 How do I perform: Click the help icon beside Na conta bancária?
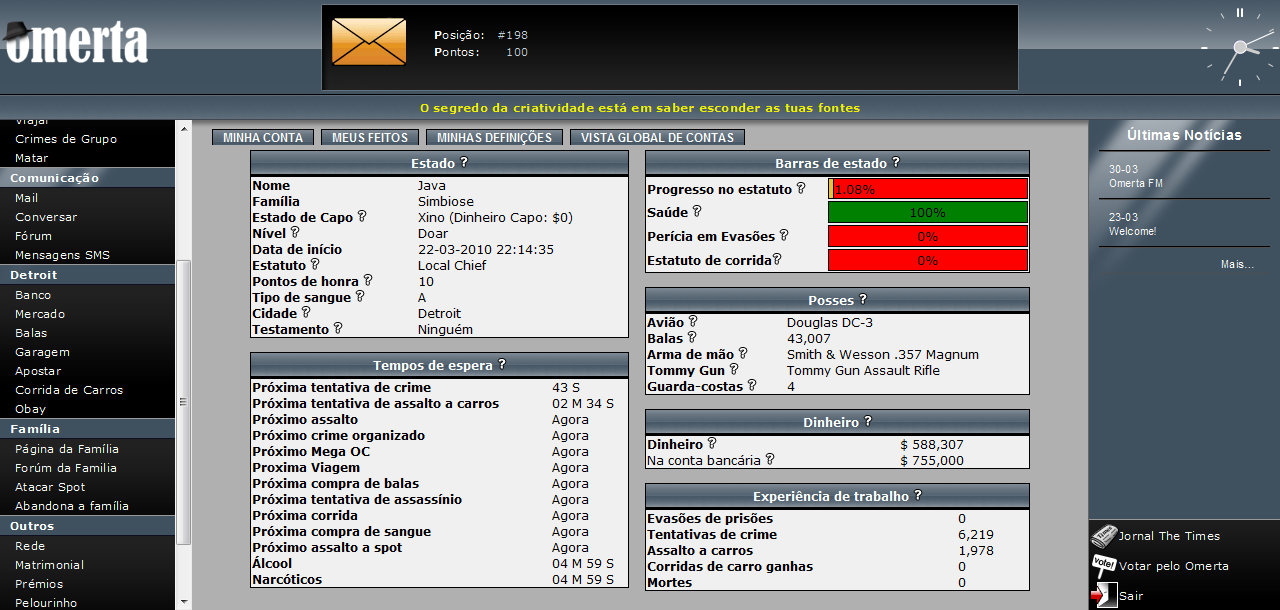pyautogui.click(x=769, y=460)
